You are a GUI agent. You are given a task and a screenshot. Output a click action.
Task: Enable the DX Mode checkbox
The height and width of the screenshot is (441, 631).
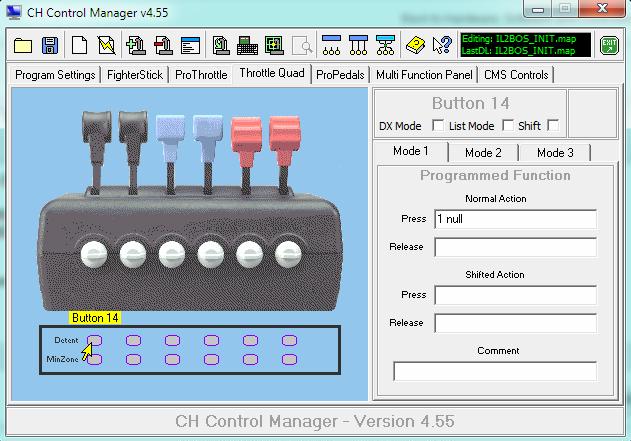click(438, 125)
